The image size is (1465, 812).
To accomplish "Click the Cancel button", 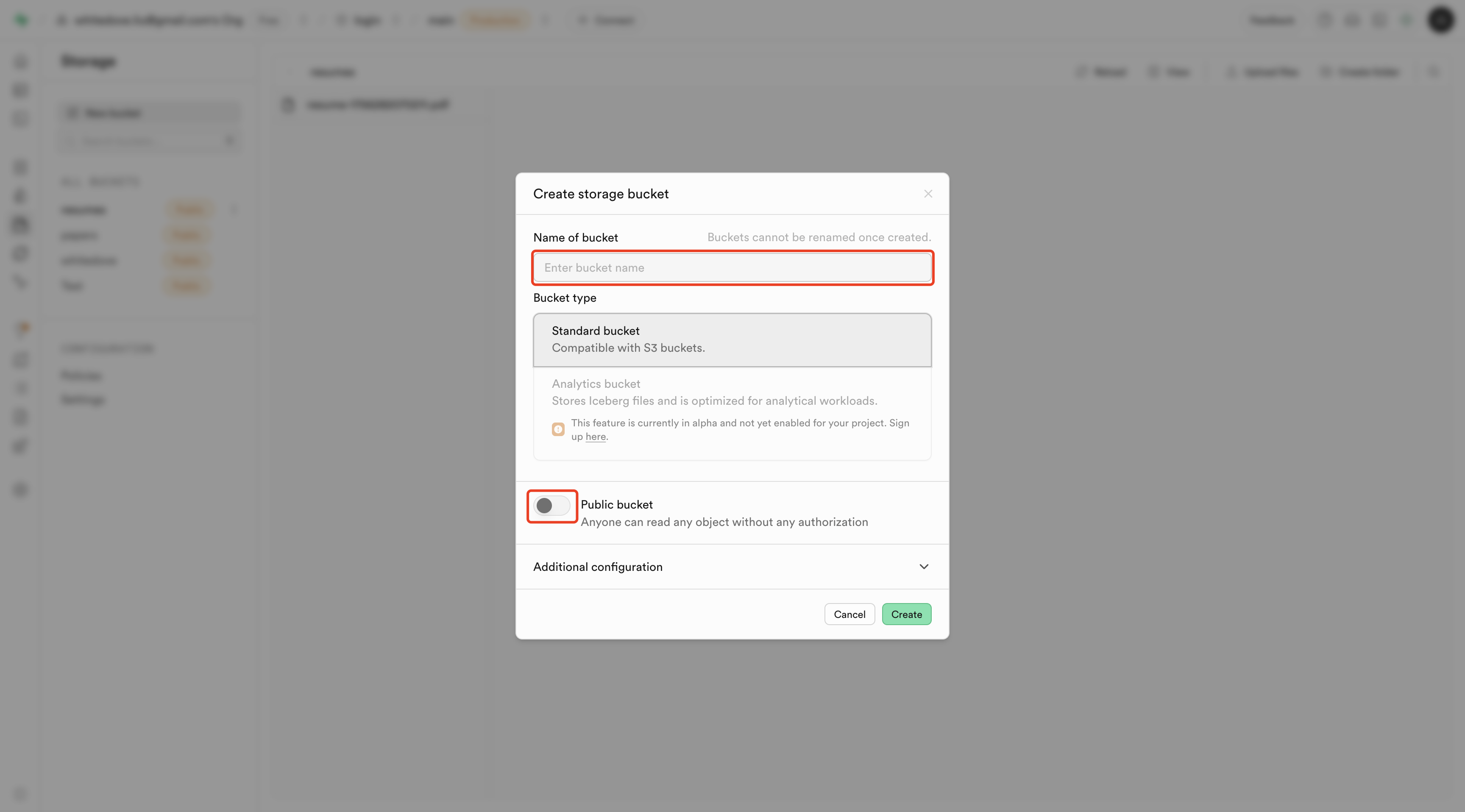I will click(849, 614).
